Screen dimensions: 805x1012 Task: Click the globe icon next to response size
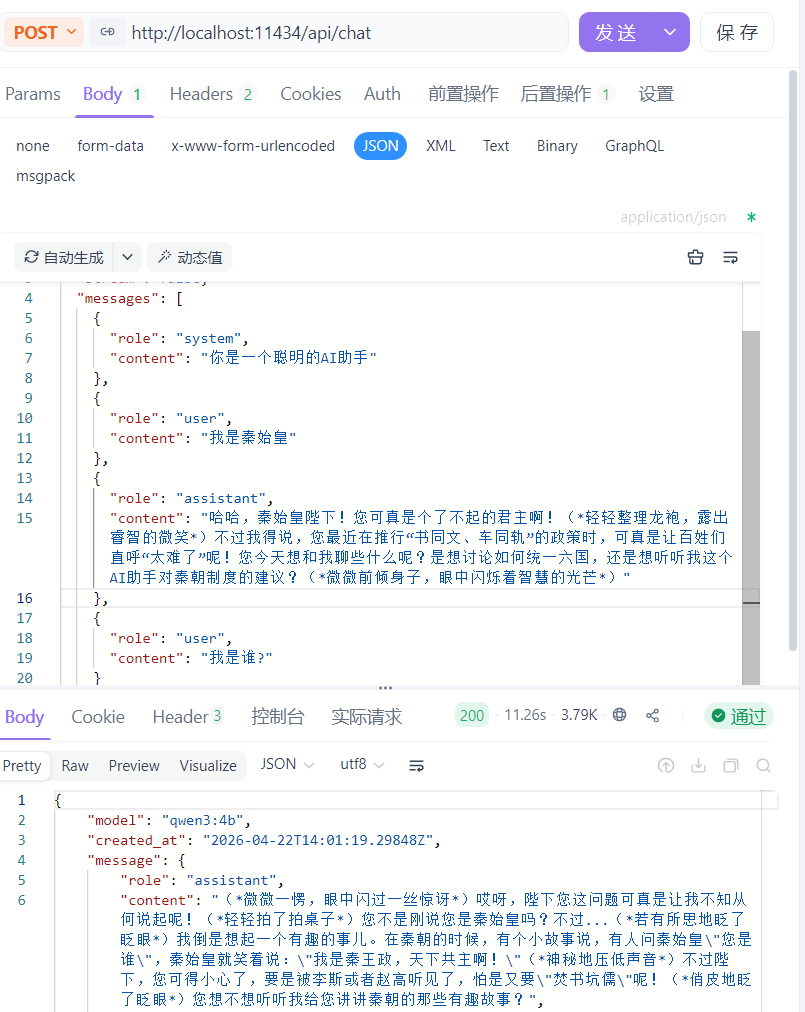(619, 714)
